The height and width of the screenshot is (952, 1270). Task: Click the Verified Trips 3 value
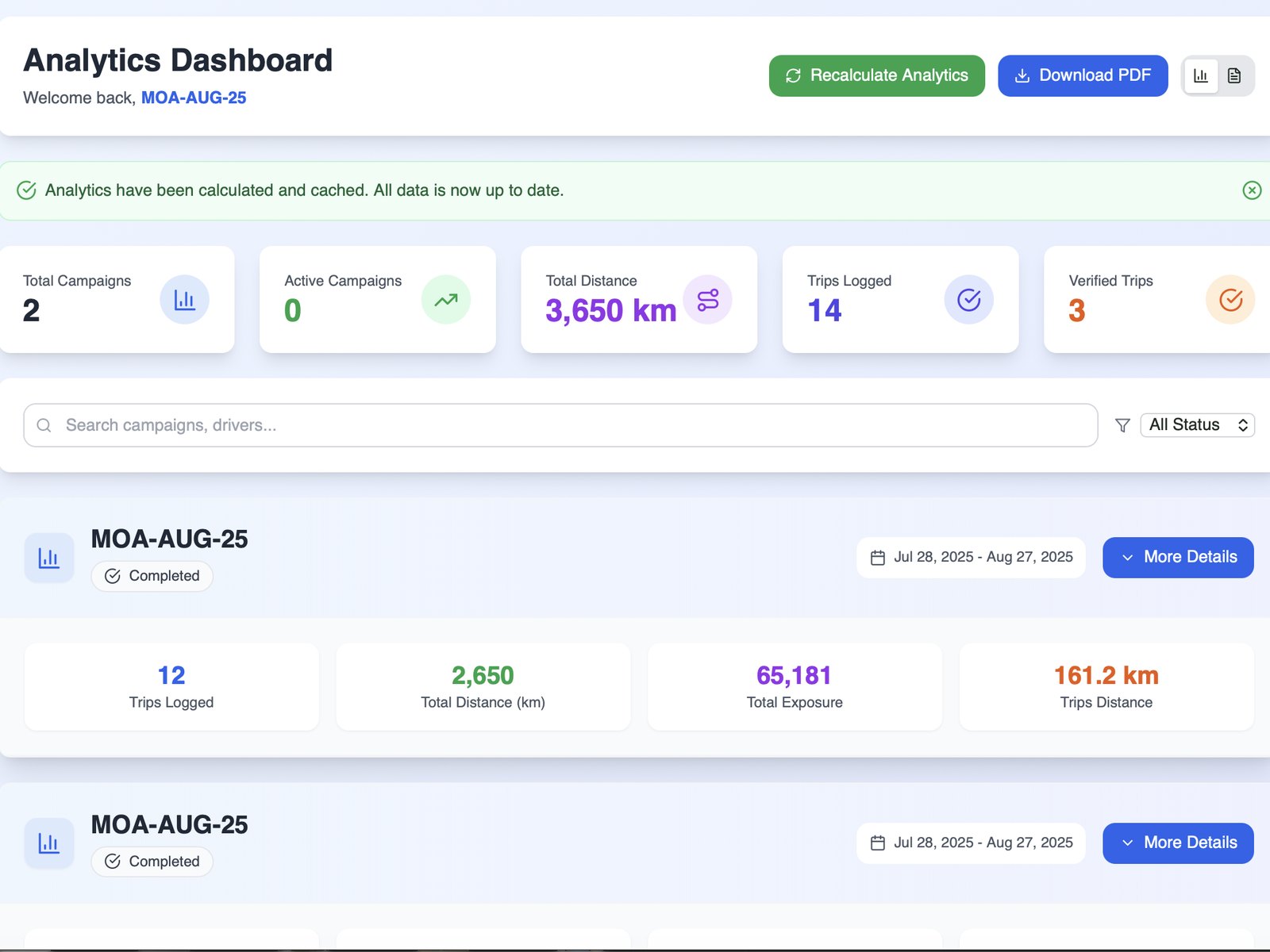(1076, 310)
